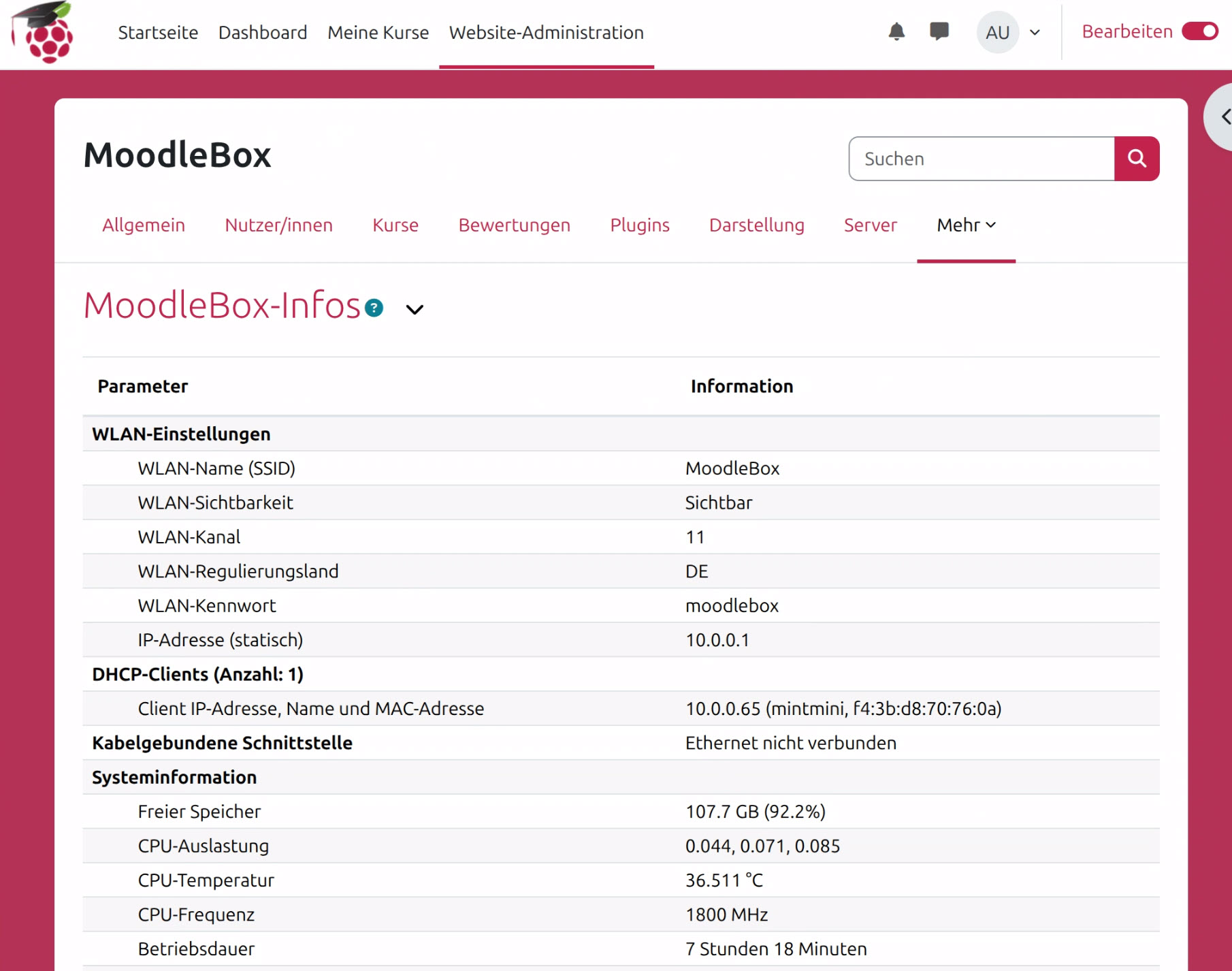Go to Startseite

(x=158, y=32)
